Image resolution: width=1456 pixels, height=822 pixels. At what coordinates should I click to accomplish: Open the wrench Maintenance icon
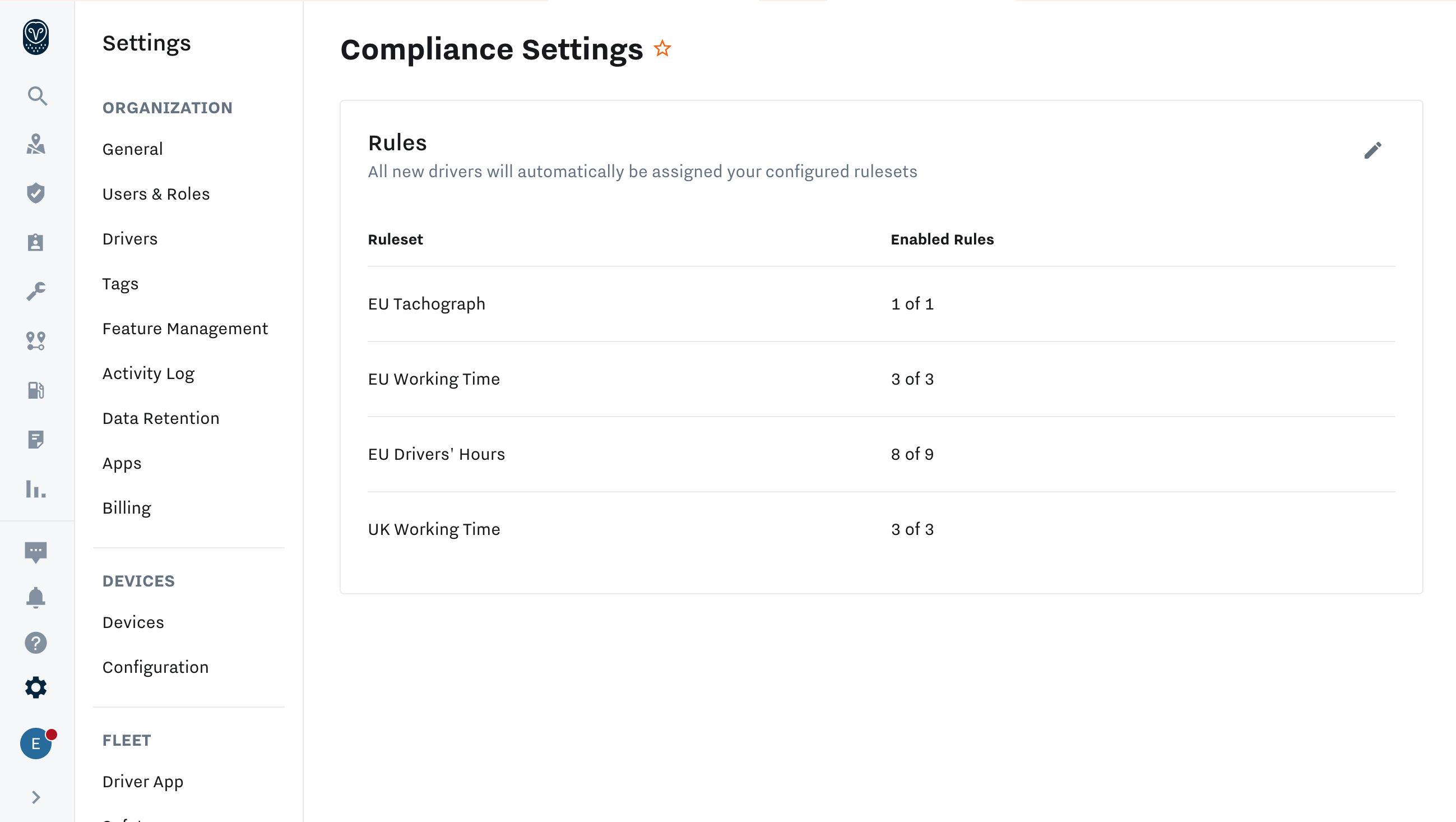pyautogui.click(x=36, y=292)
